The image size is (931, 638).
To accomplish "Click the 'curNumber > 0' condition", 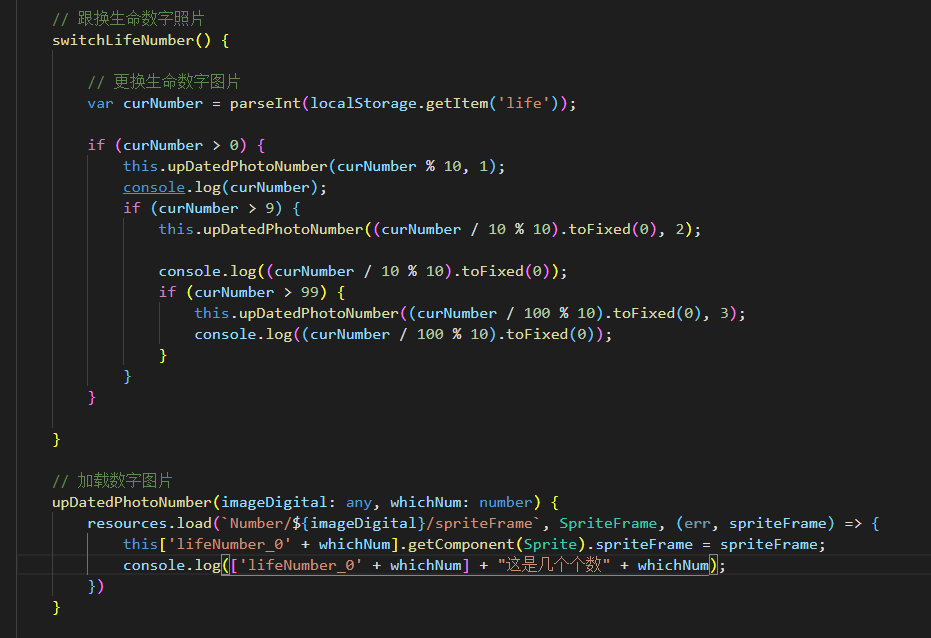I will pyautogui.click(x=180, y=145).
